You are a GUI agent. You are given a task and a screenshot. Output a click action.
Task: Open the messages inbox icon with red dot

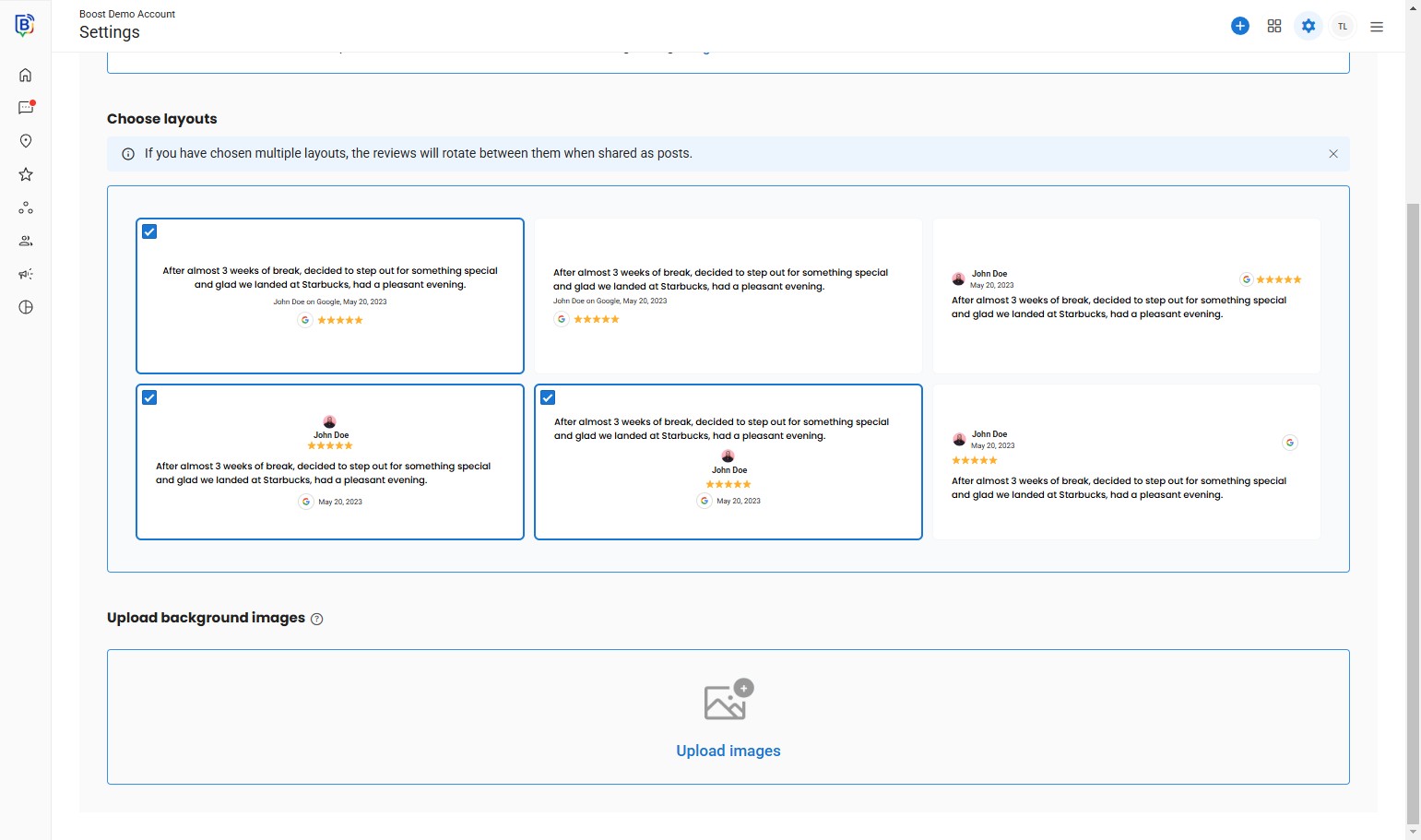coord(26,108)
